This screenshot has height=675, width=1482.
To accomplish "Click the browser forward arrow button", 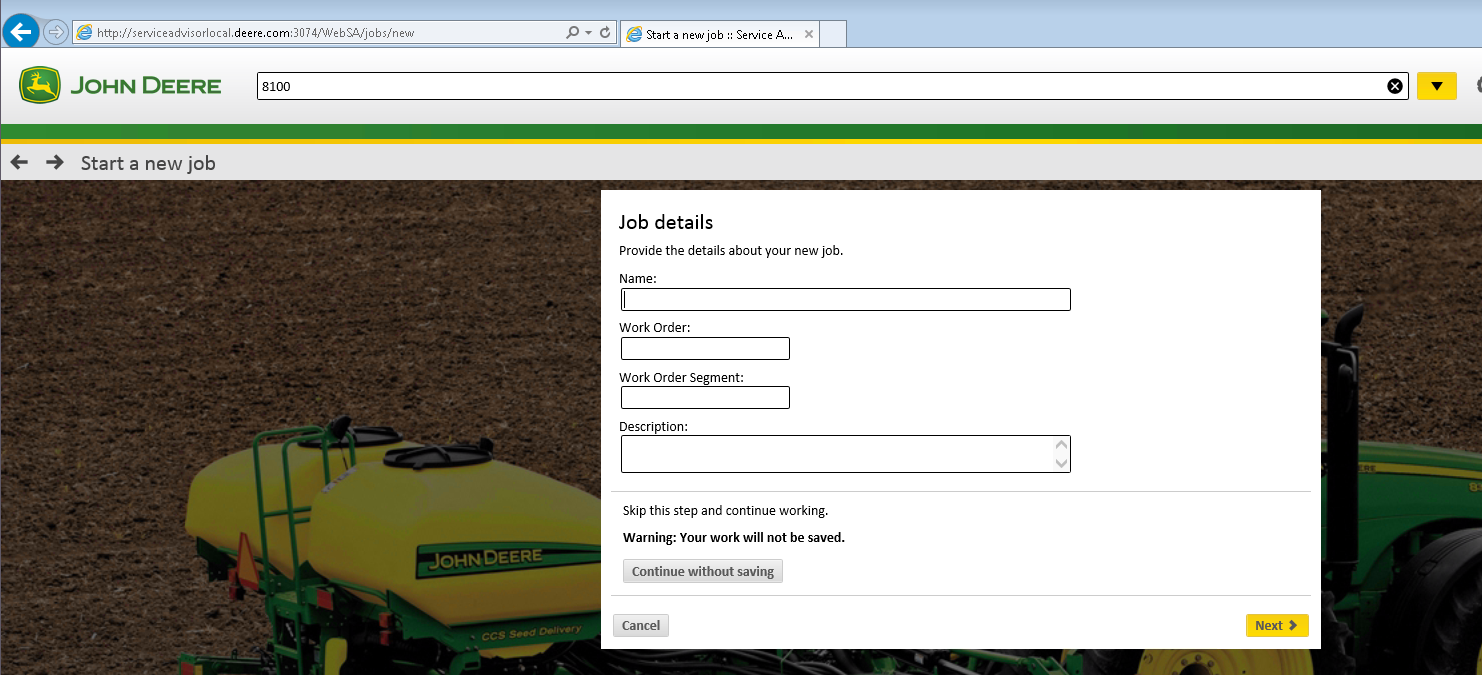I will click(56, 32).
